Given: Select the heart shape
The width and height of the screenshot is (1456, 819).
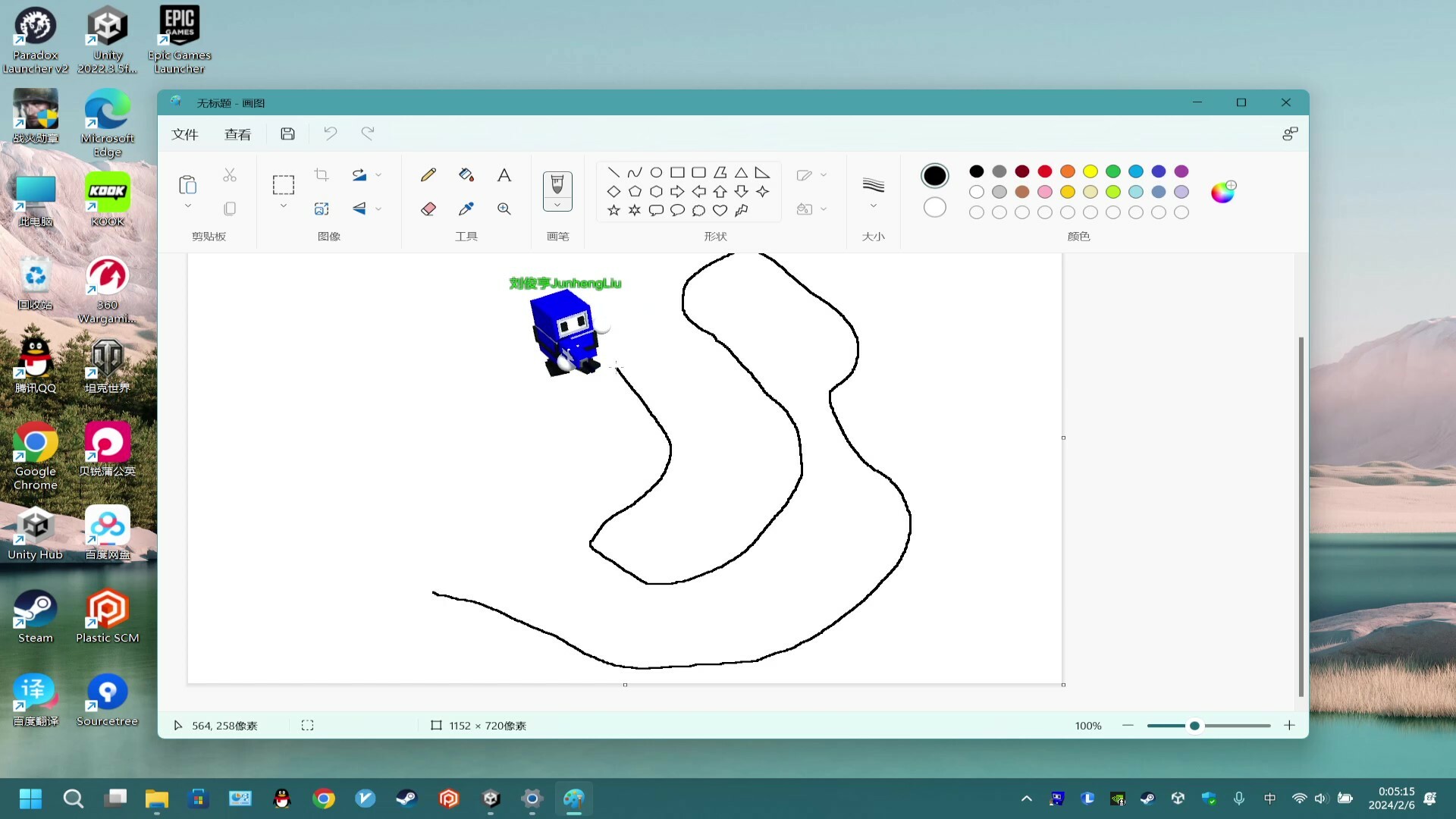Looking at the screenshot, I should pyautogui.click(x=720, y=211).
